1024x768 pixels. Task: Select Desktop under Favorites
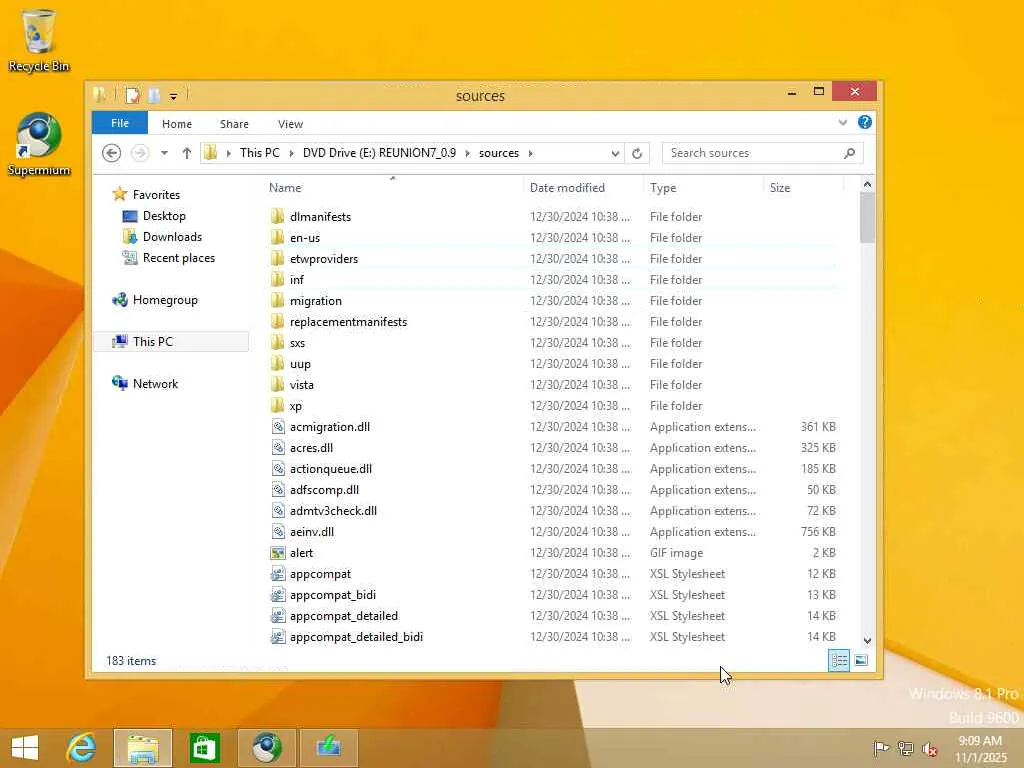coord(164,216)
